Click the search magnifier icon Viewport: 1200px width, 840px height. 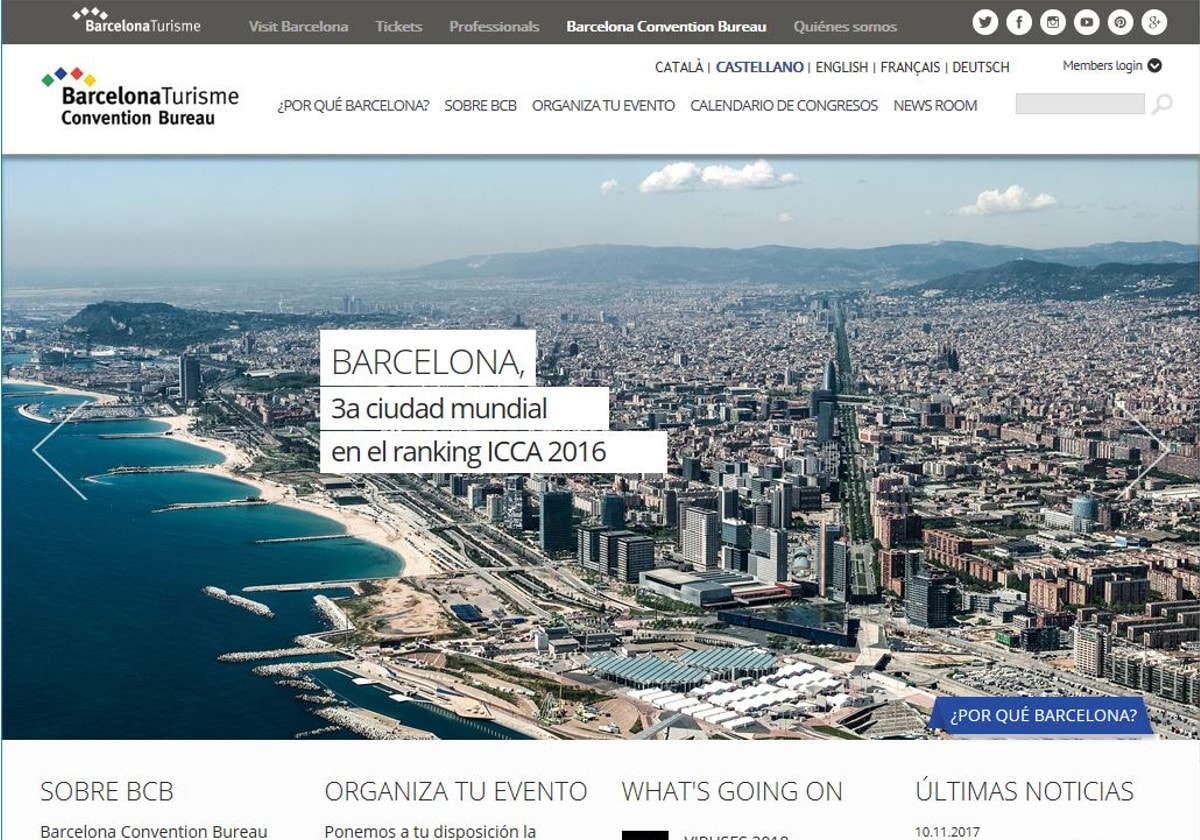pos(1162,104)
